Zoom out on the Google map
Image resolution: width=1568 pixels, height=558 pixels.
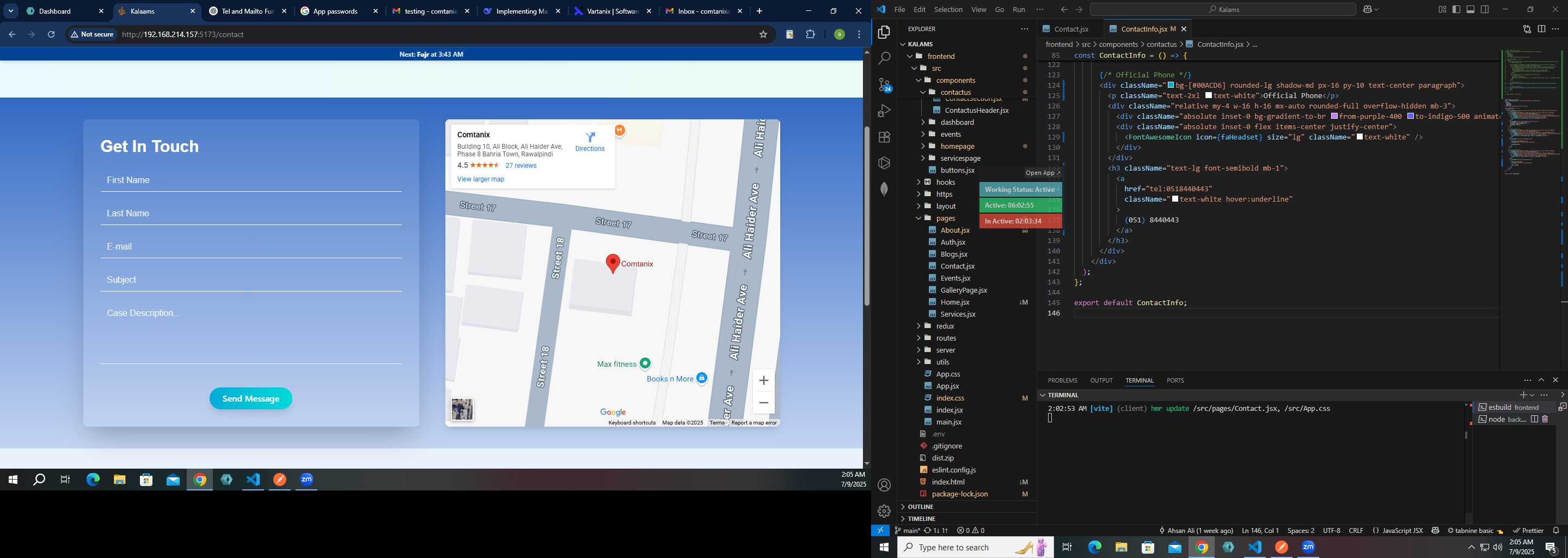click(x=763, y=403)
